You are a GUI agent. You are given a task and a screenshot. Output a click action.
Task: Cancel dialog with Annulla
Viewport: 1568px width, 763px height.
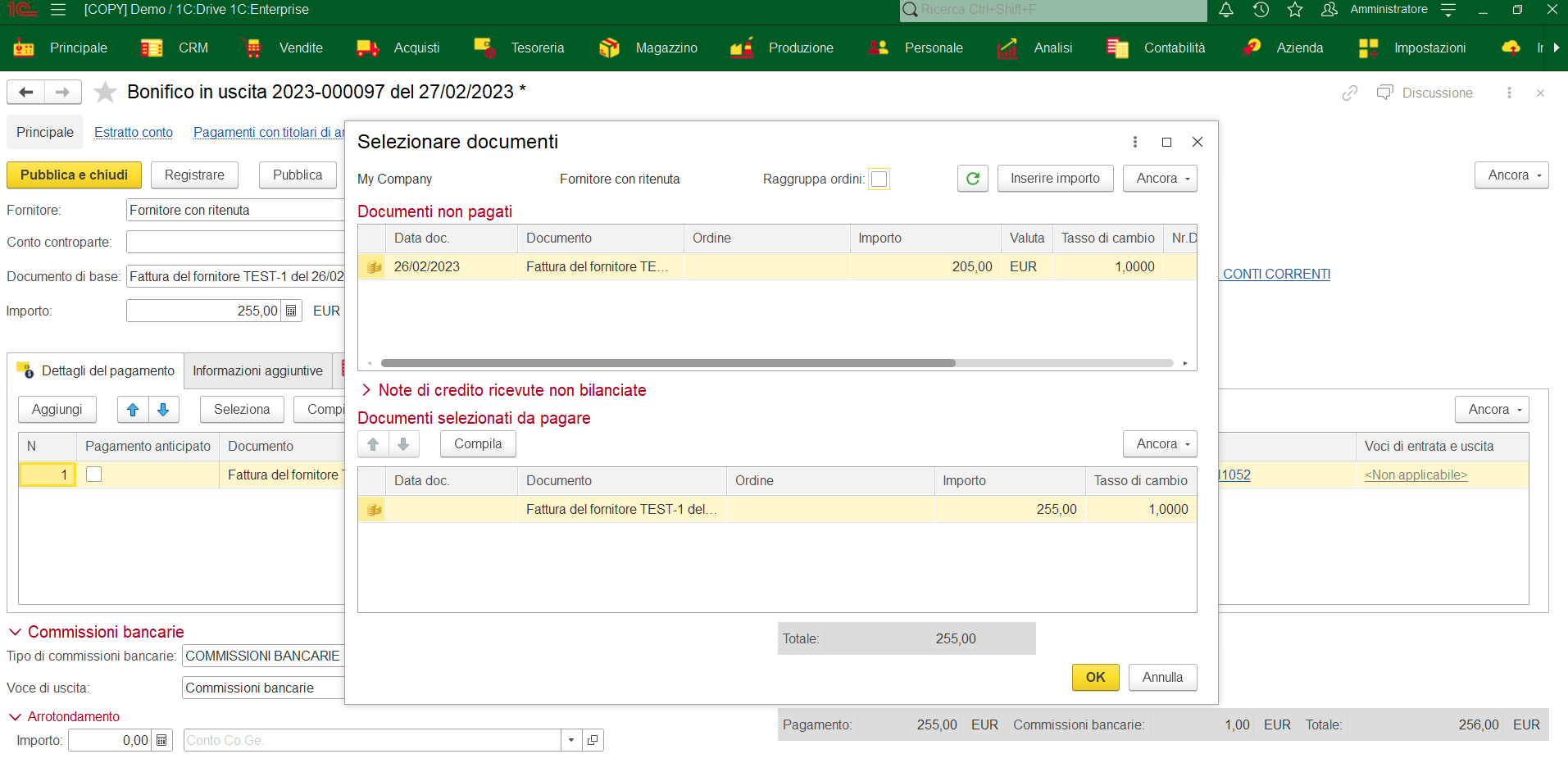tap(1162, 677)
